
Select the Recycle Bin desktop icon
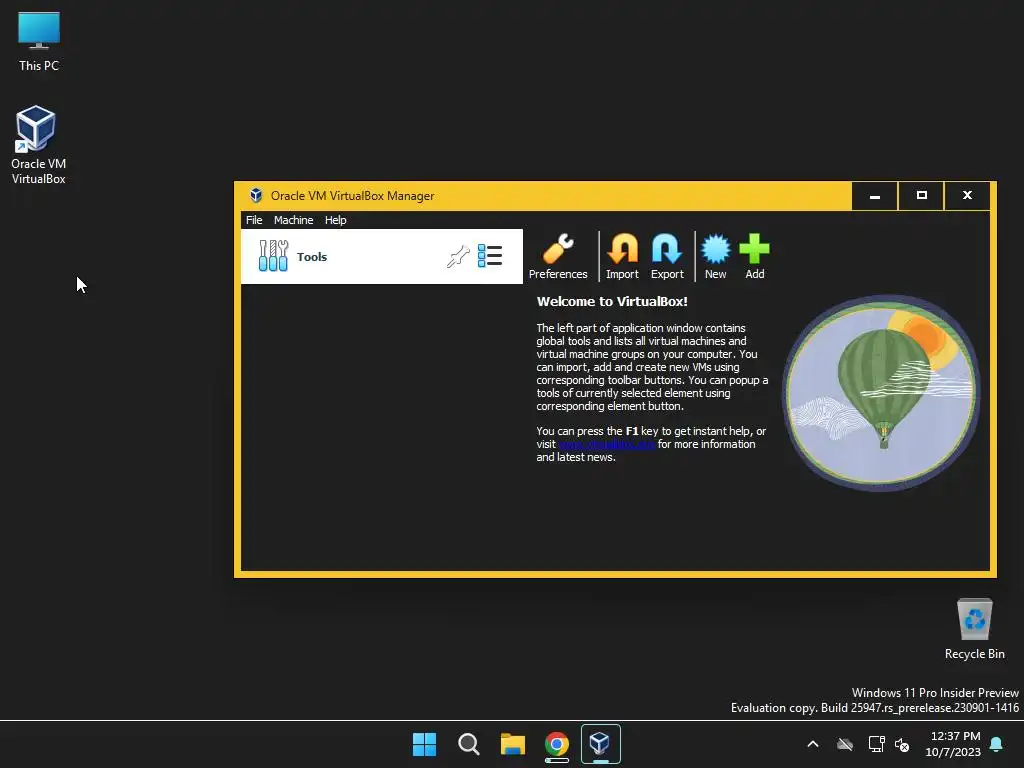tap(974, 629)
